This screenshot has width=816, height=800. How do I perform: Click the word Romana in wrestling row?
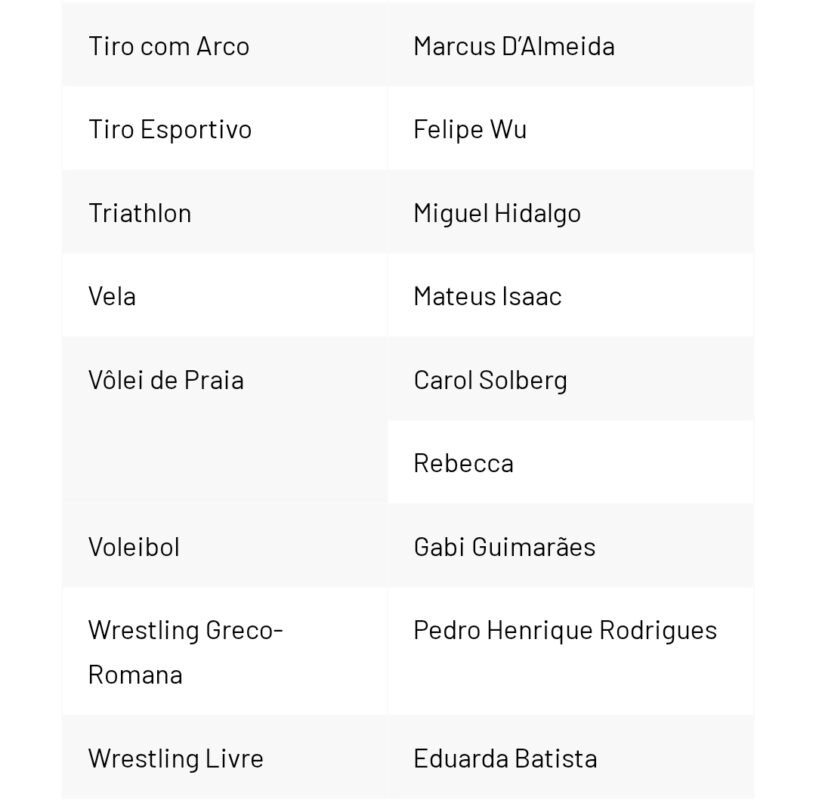(x=135, y=674)
